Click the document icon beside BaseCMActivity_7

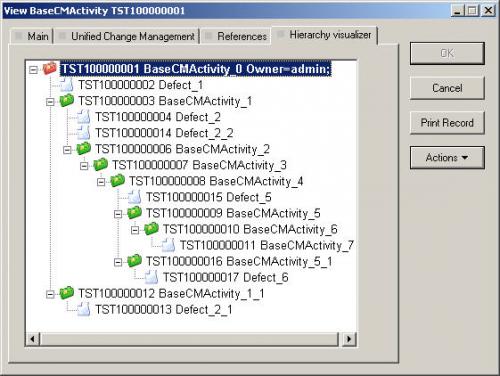click(x=168, y=245)
